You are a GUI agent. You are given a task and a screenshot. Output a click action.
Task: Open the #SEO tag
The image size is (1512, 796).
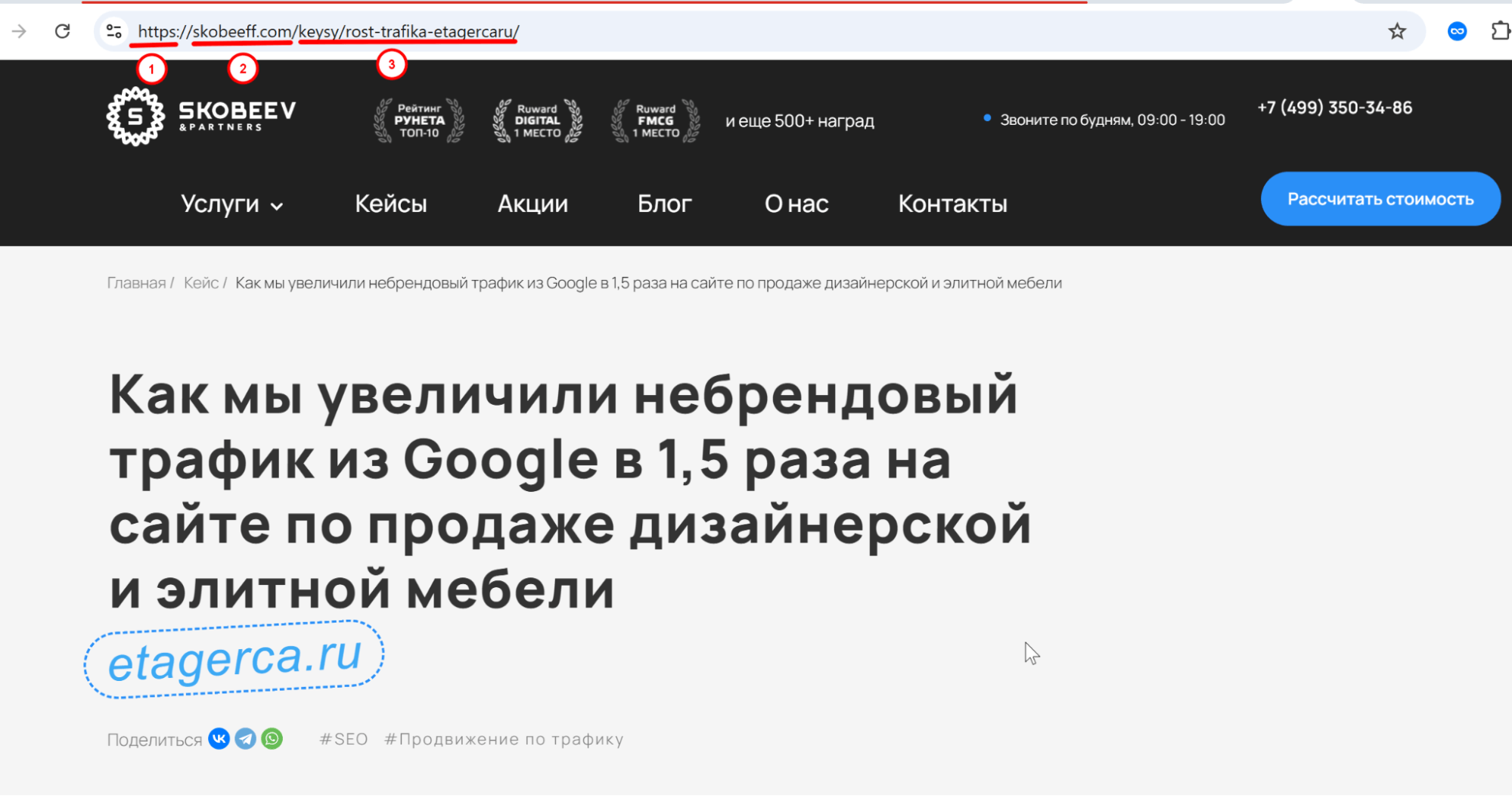click(x=343, y=739)
